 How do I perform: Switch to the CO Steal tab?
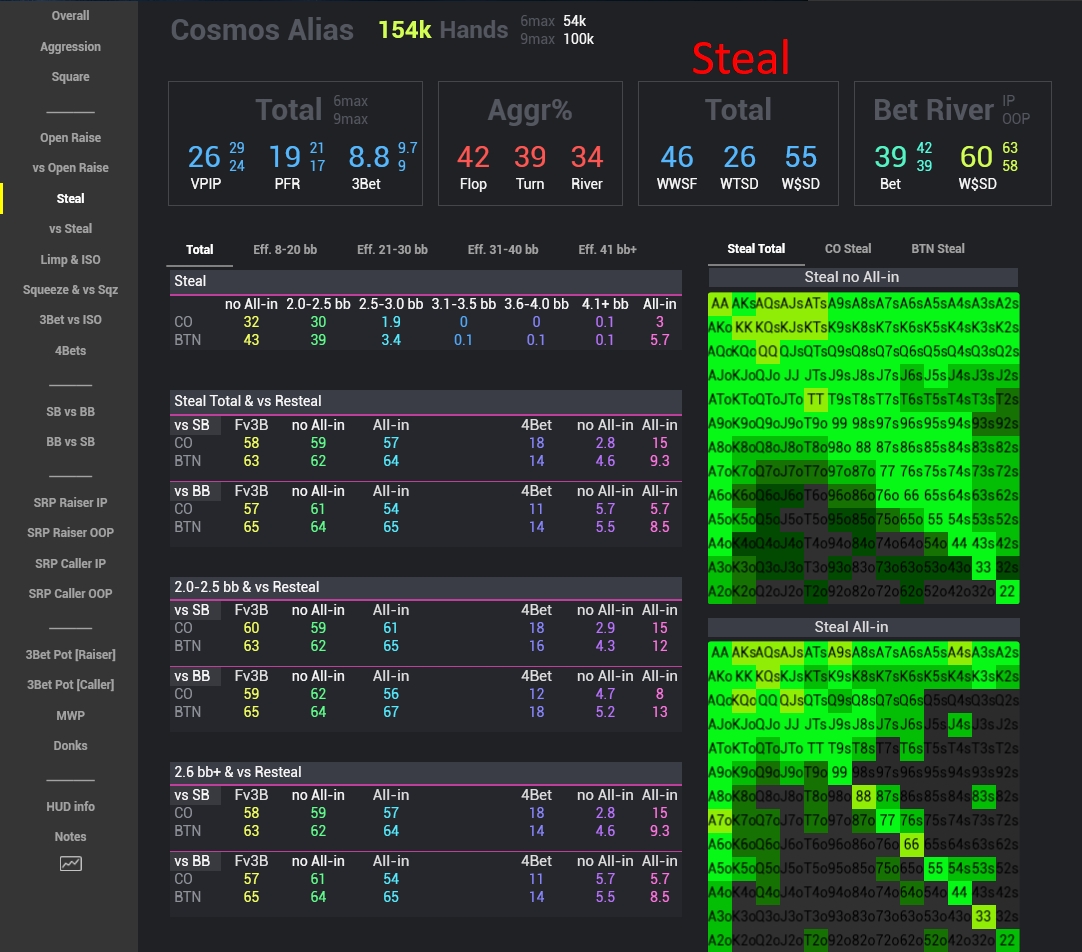point(847,248)
